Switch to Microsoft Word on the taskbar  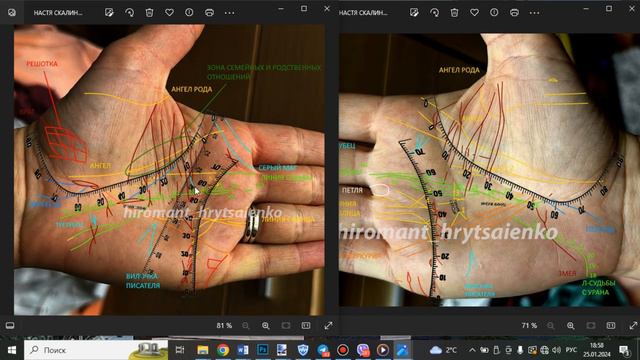(x=243, y=350)
